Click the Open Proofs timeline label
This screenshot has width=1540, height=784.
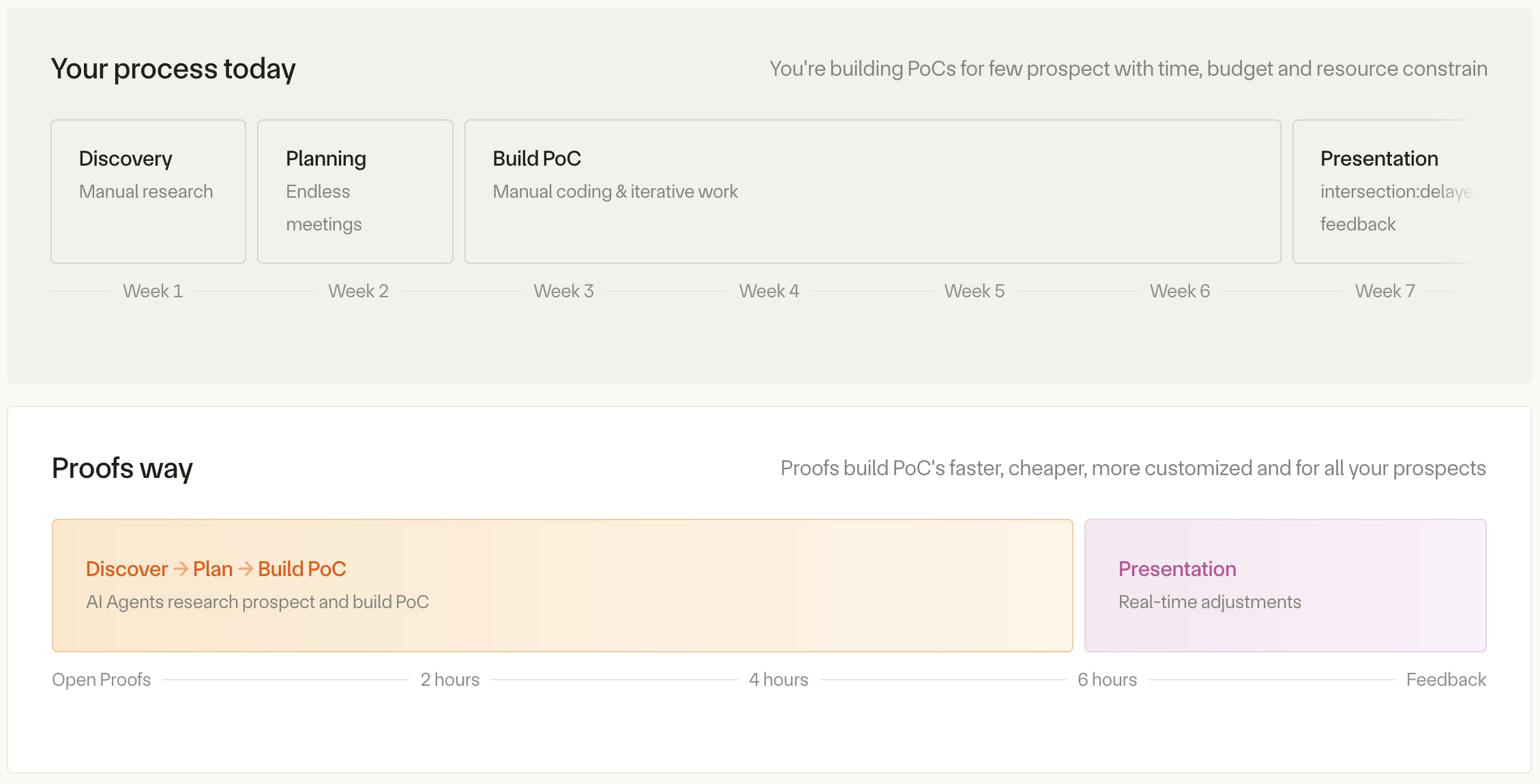tap(102, 680)
